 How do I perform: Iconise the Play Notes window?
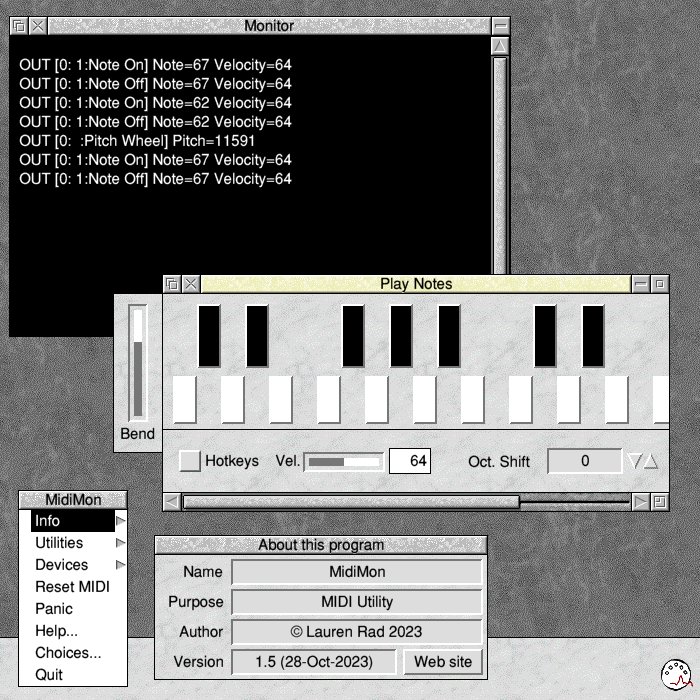641,284
